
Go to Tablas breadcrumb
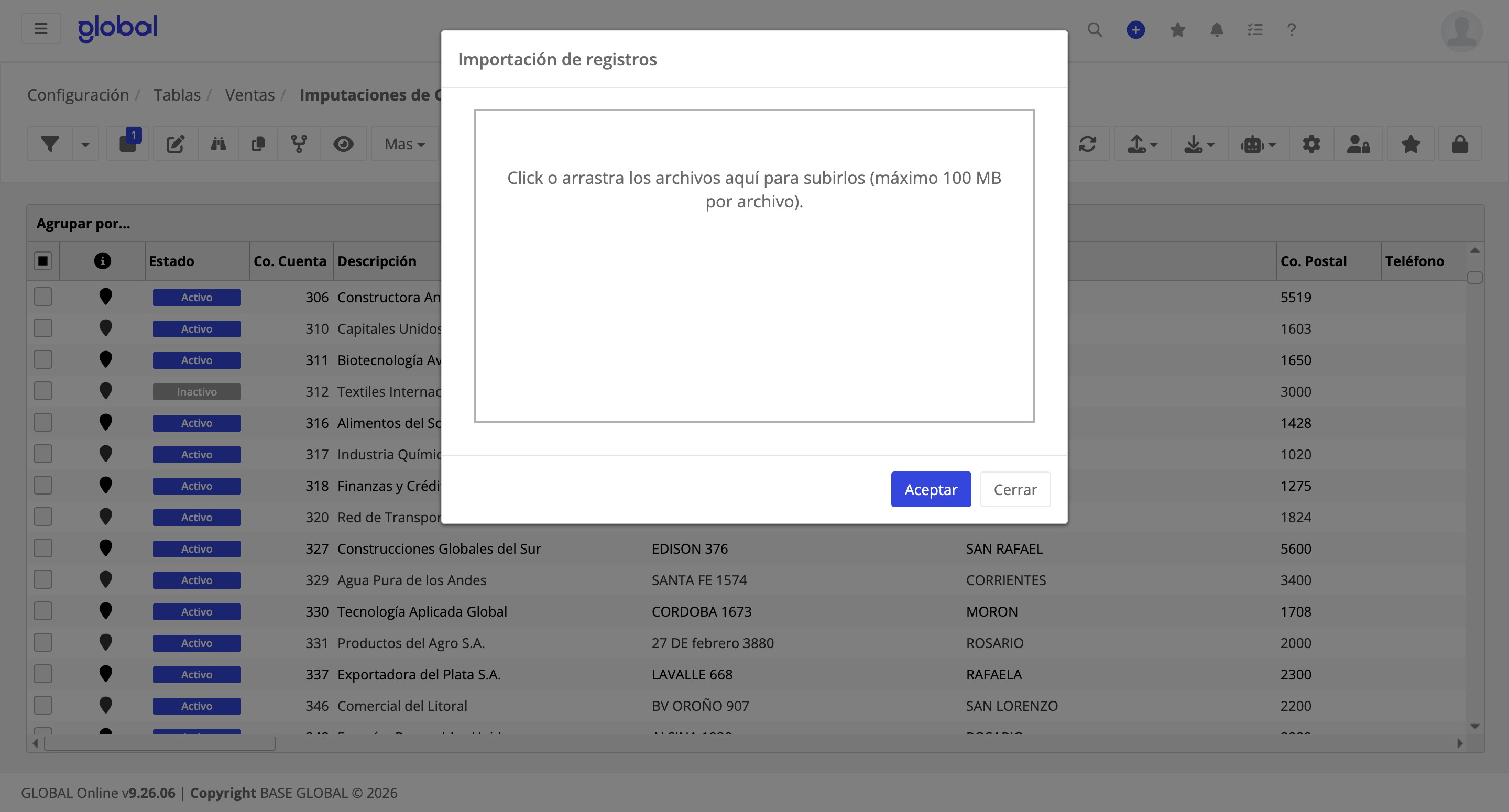click(x=177, y=94)
